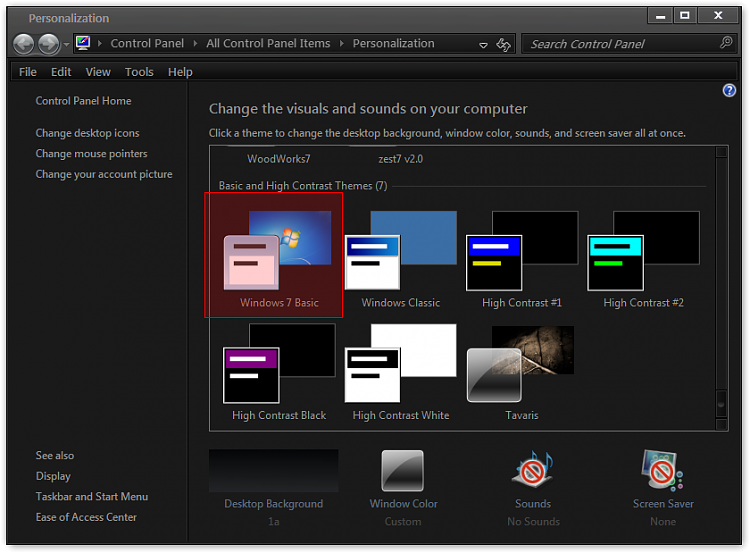The width and height of the screenshot is (750, 553).
Task: Click the Forward navigation arrow
Action: pos(49,44)
